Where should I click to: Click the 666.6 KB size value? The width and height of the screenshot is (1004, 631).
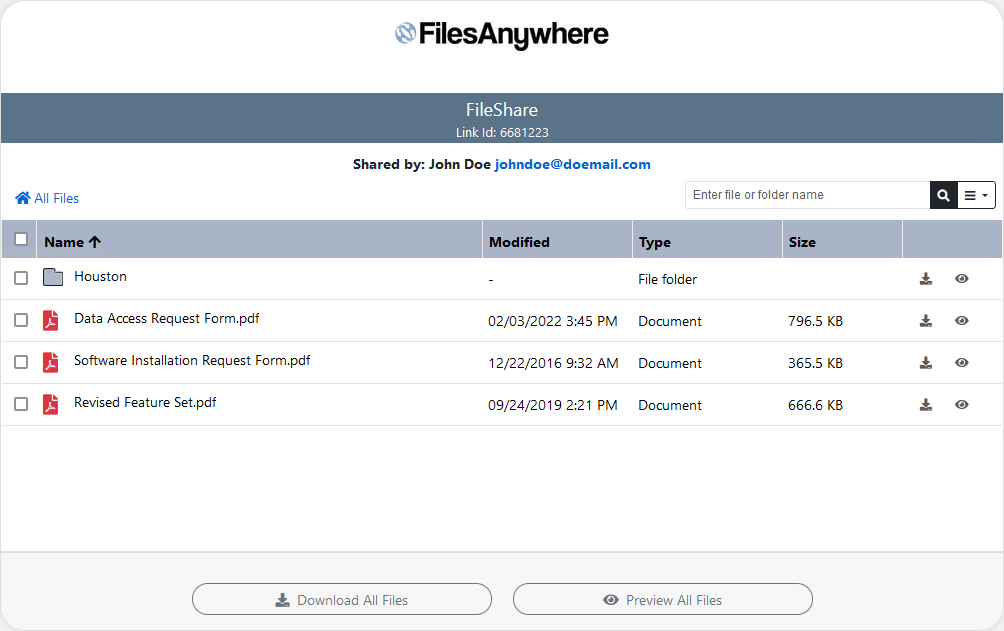tap(815, 405)
